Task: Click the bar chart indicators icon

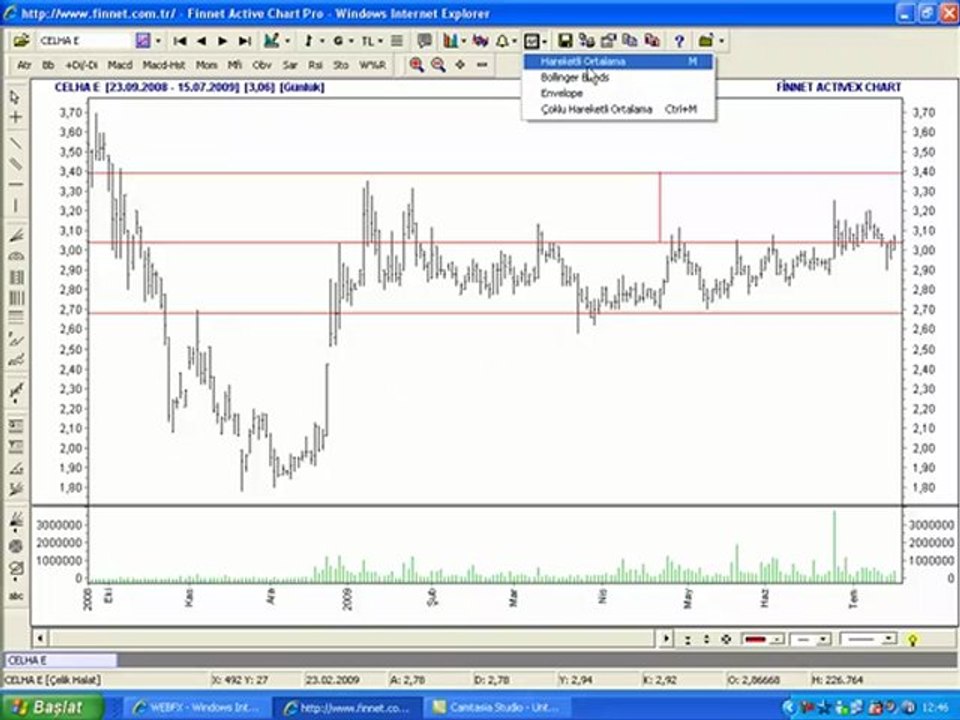Action: [451, 41]
